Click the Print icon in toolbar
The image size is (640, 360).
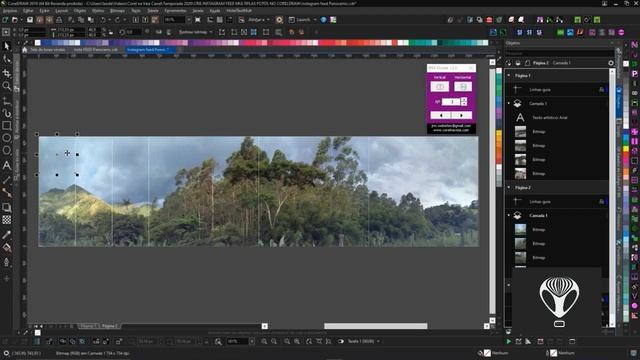click(x=59, y=20)
